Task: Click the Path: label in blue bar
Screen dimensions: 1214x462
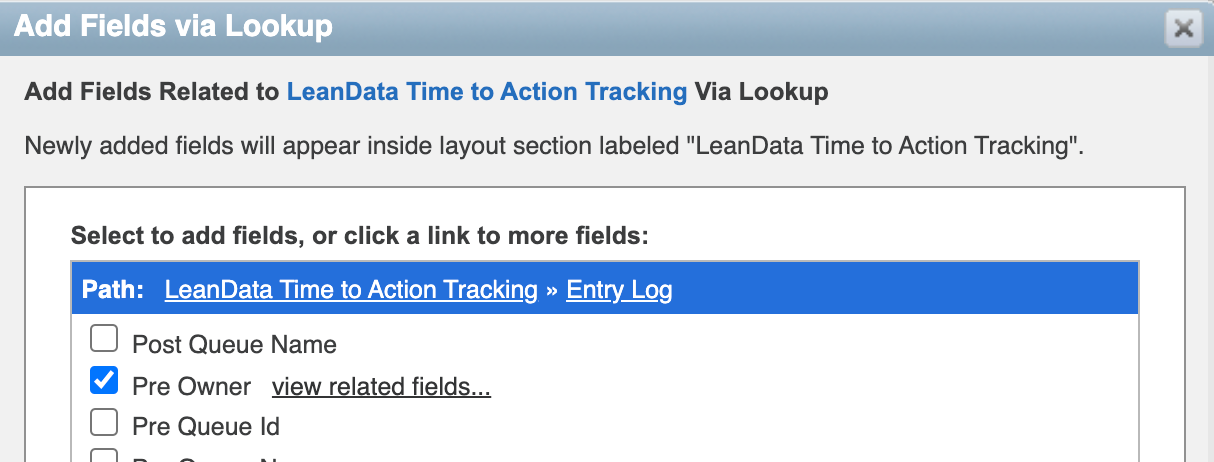Action: point(113,290)
